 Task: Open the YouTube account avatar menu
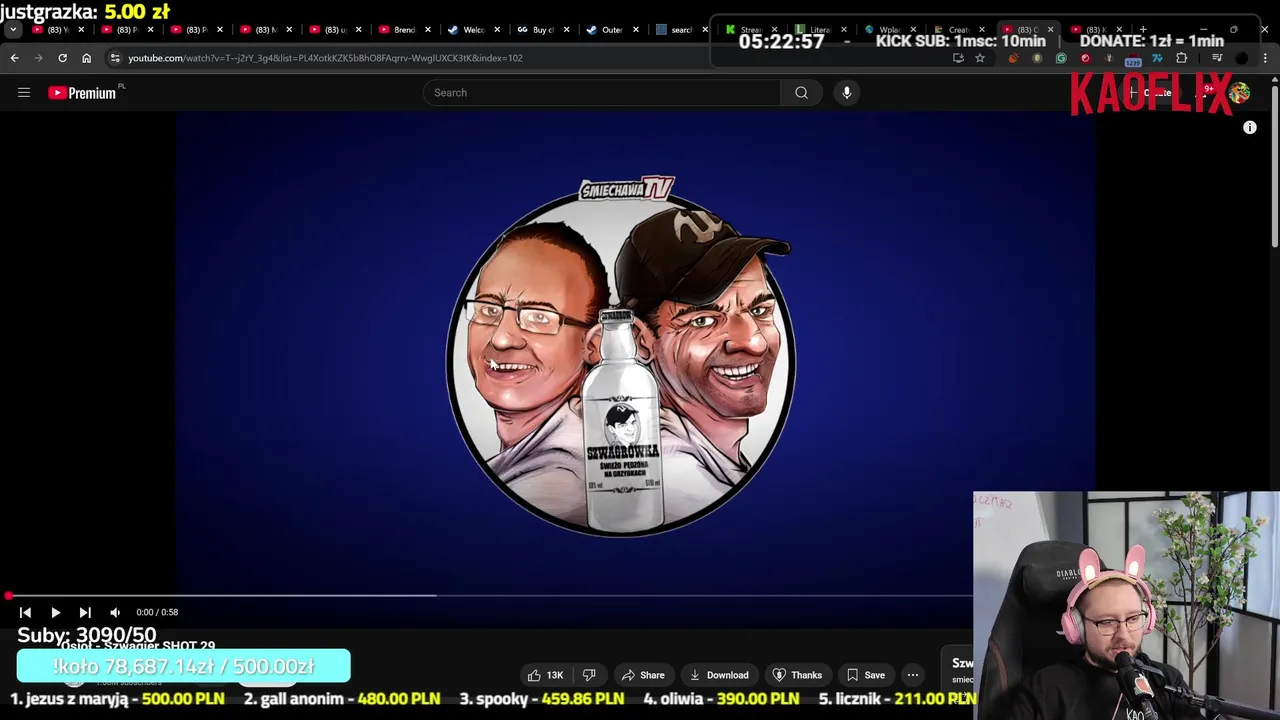(x=1240, y=93)
